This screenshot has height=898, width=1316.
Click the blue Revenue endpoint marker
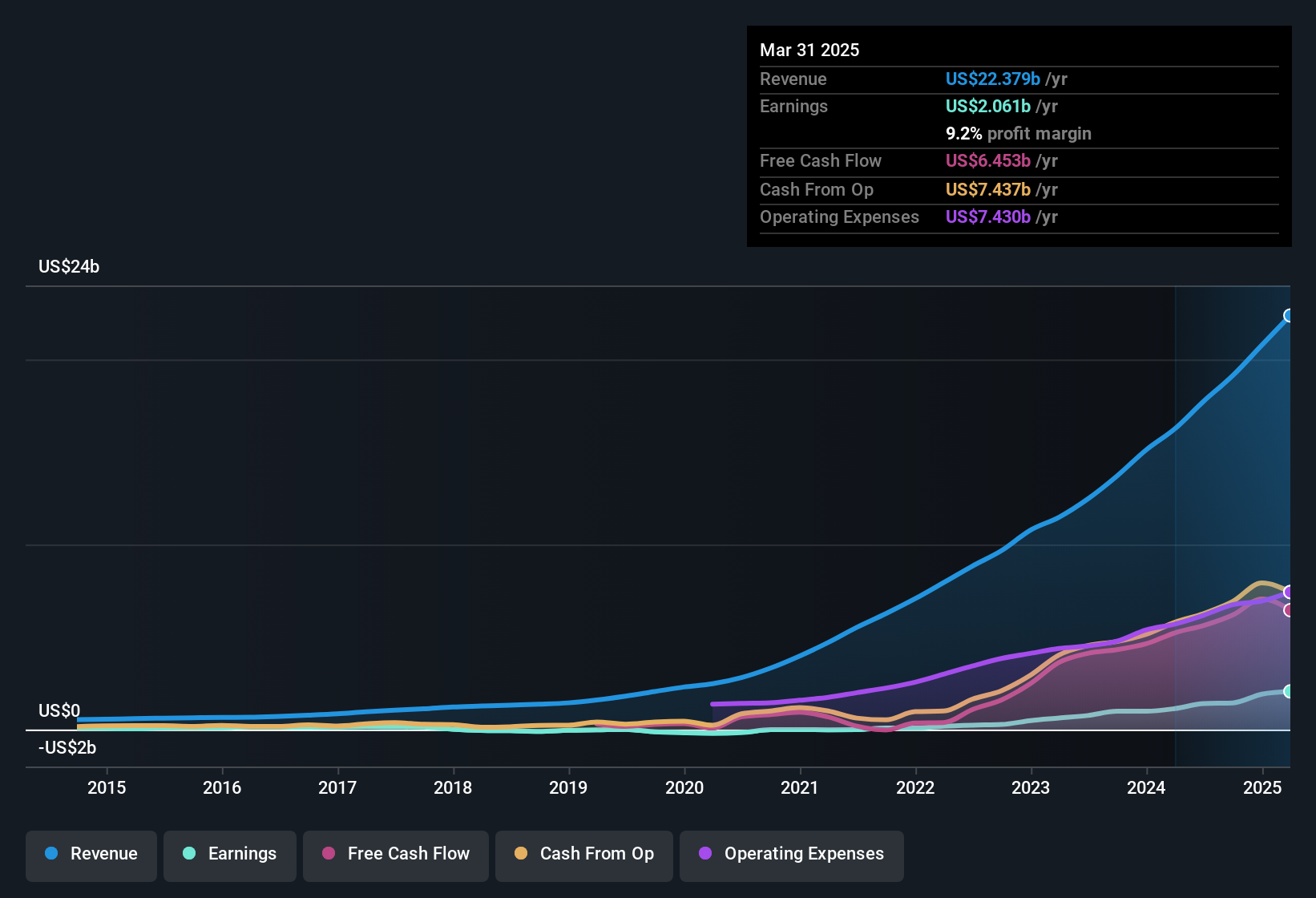pos(1289,315)
